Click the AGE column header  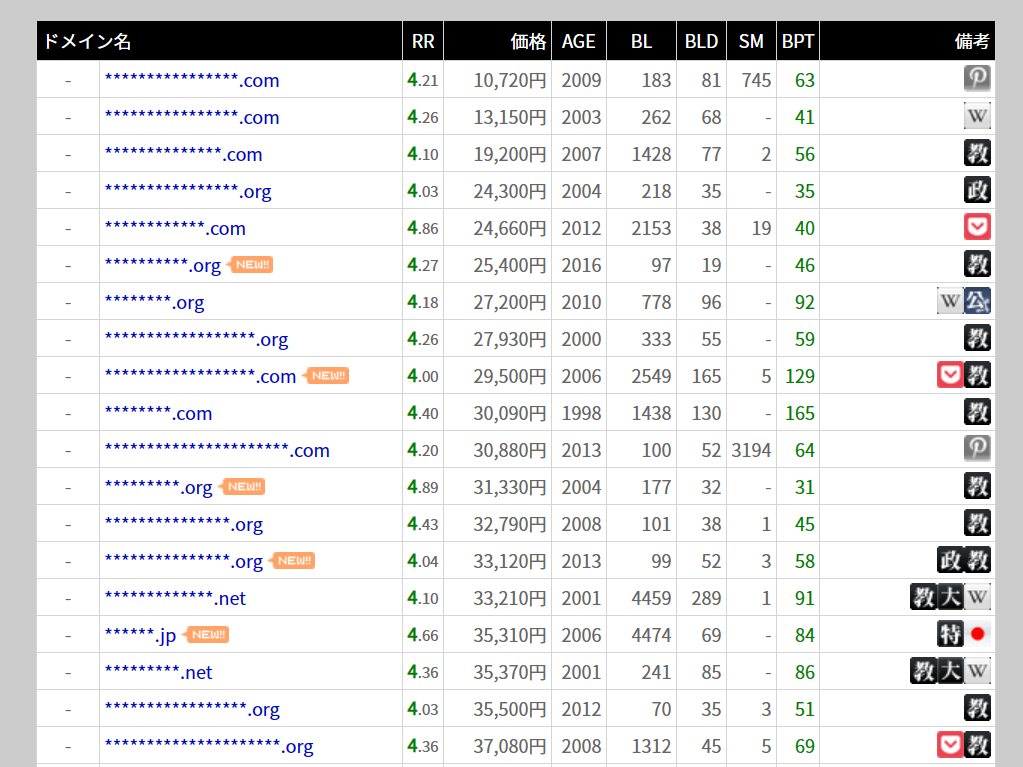tap(578, 42)
